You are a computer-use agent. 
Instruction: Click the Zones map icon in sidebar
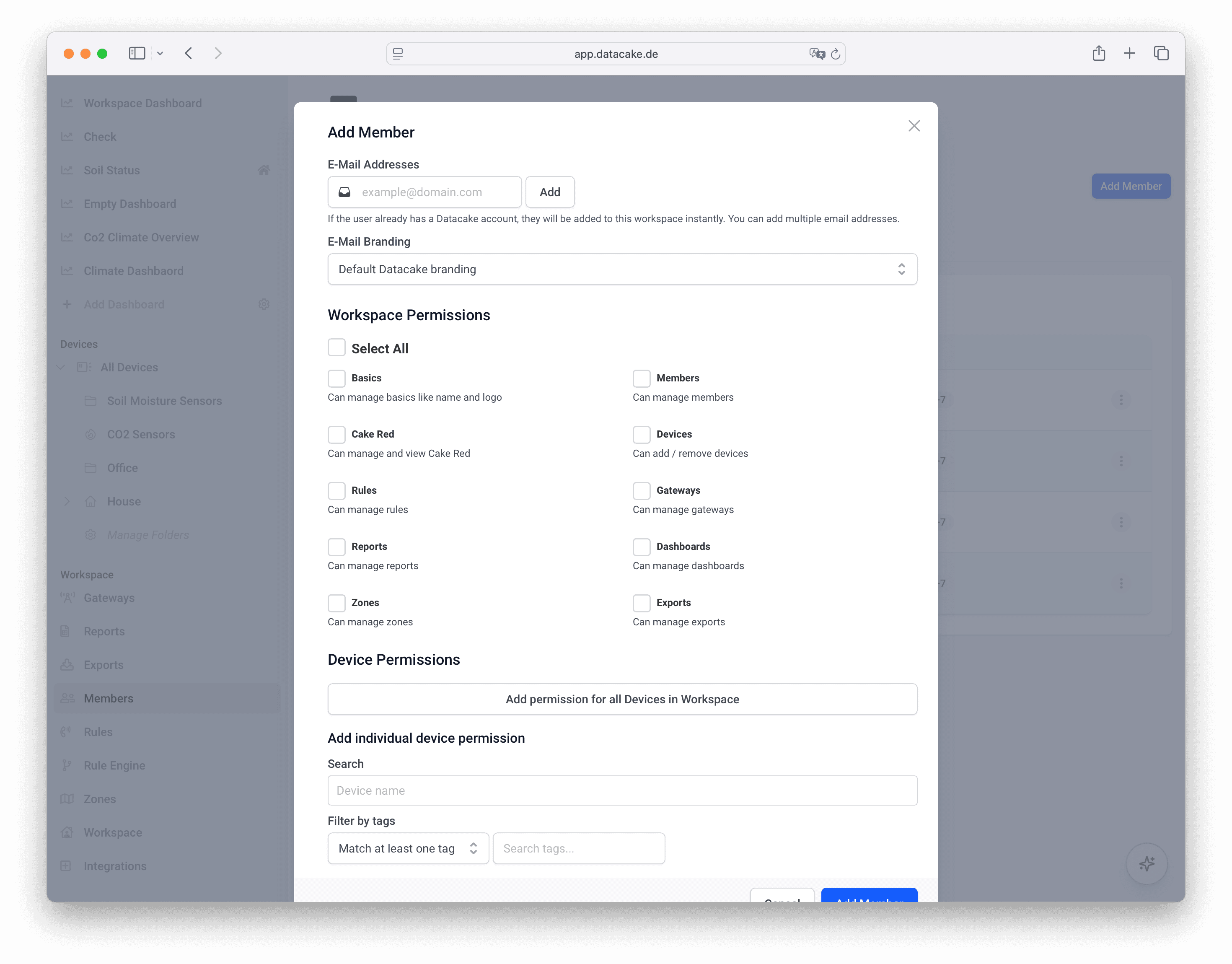pos(67,798)
